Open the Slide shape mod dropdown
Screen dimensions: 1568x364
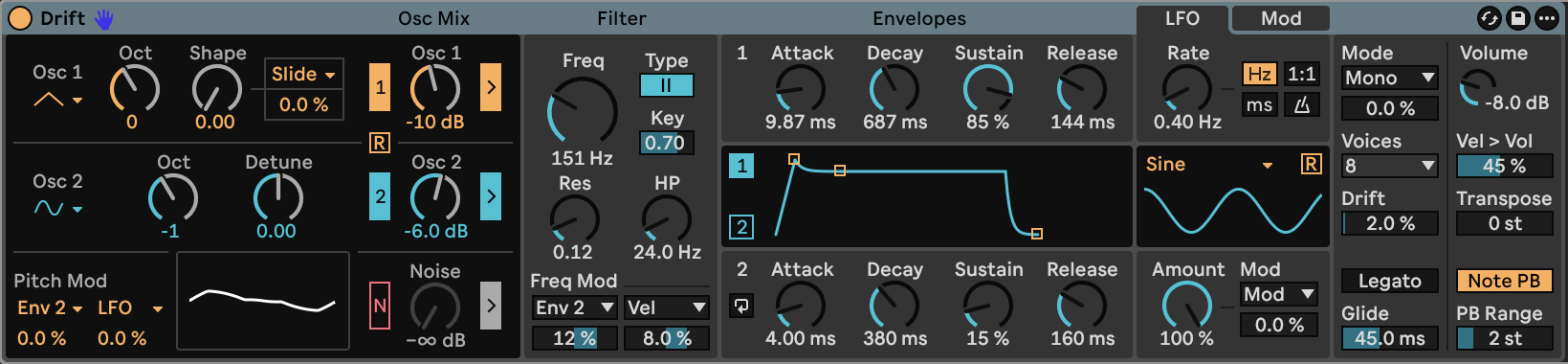click(303, 74)
